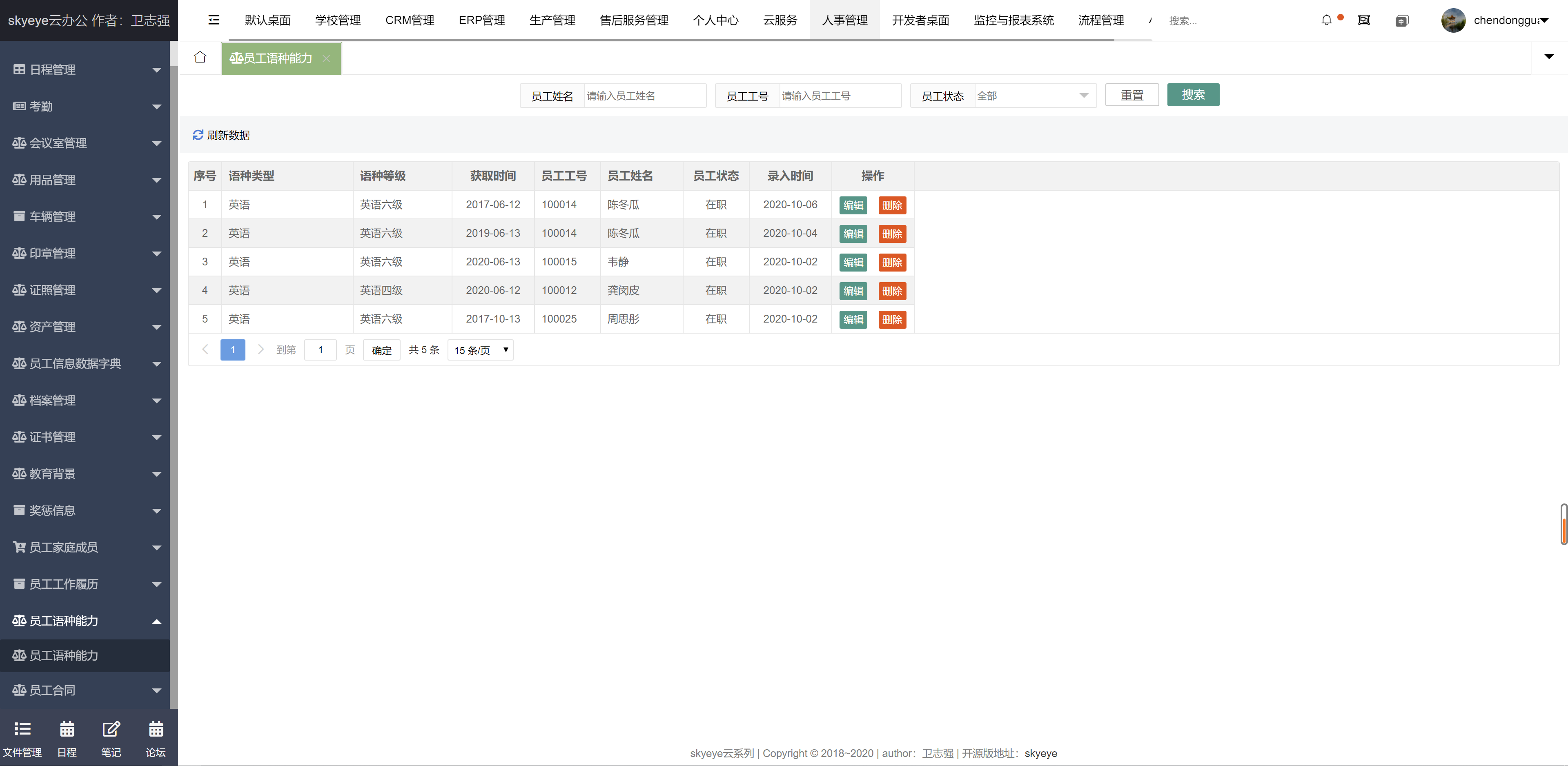
Task: Click the 获取时间 column header
Action: tap(492, 176)
